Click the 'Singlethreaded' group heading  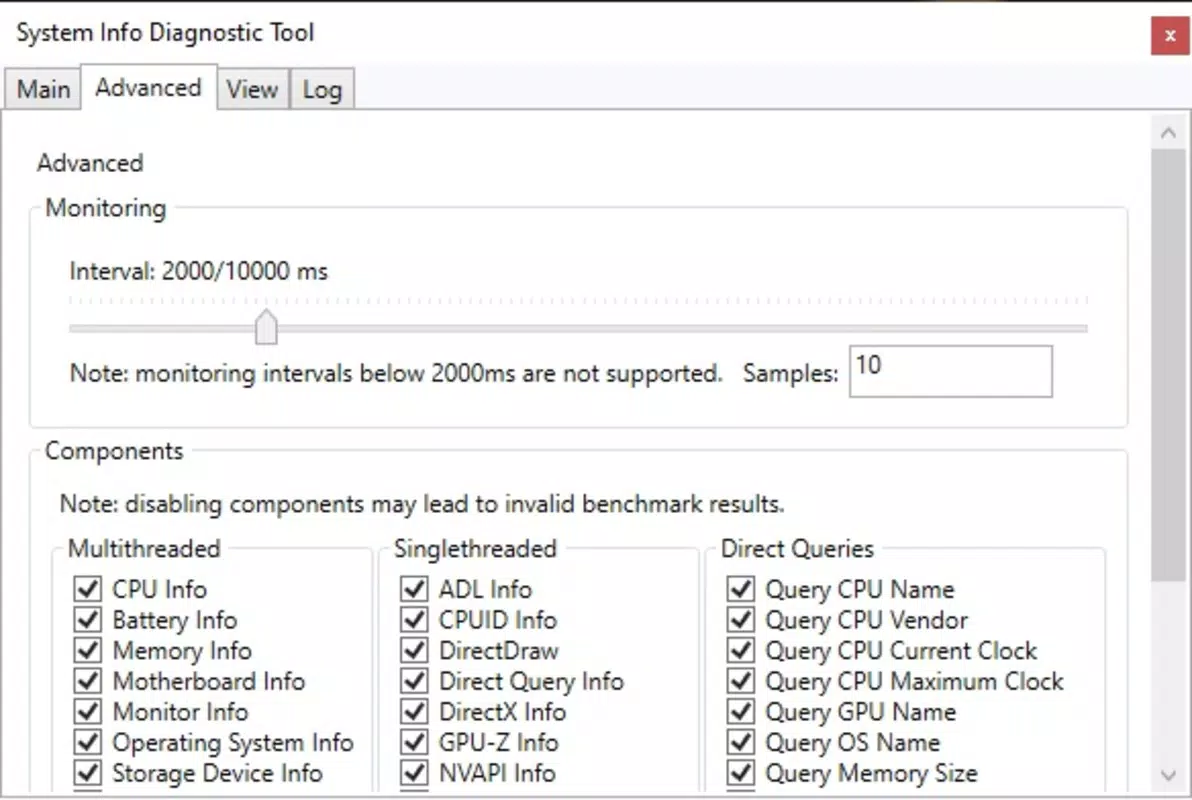point(475,548)
